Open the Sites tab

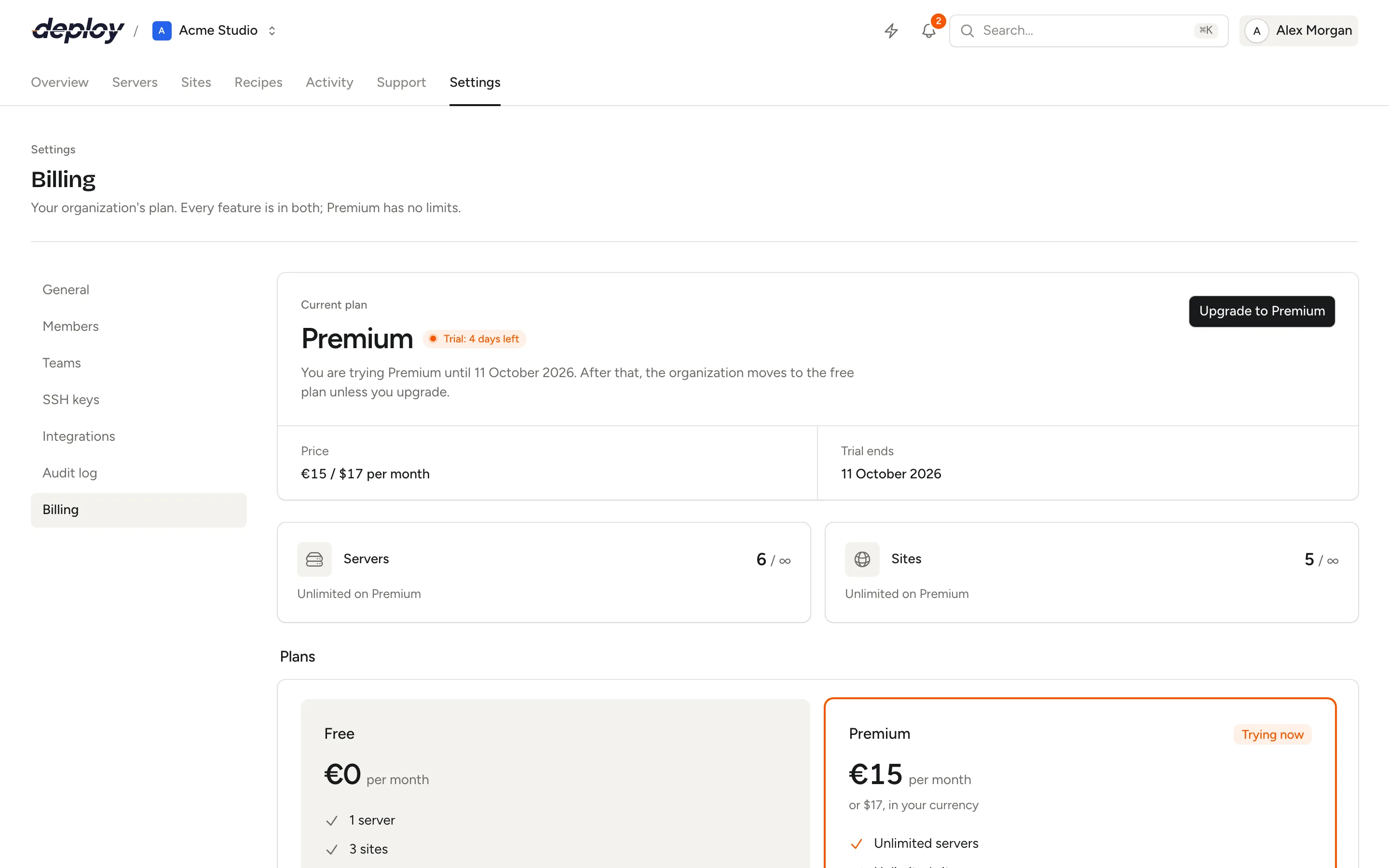coord(196,82)
